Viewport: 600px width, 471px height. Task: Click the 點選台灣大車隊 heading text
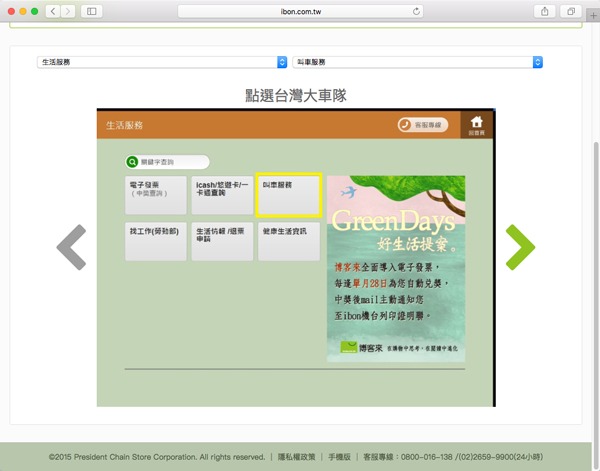(296, 95)
